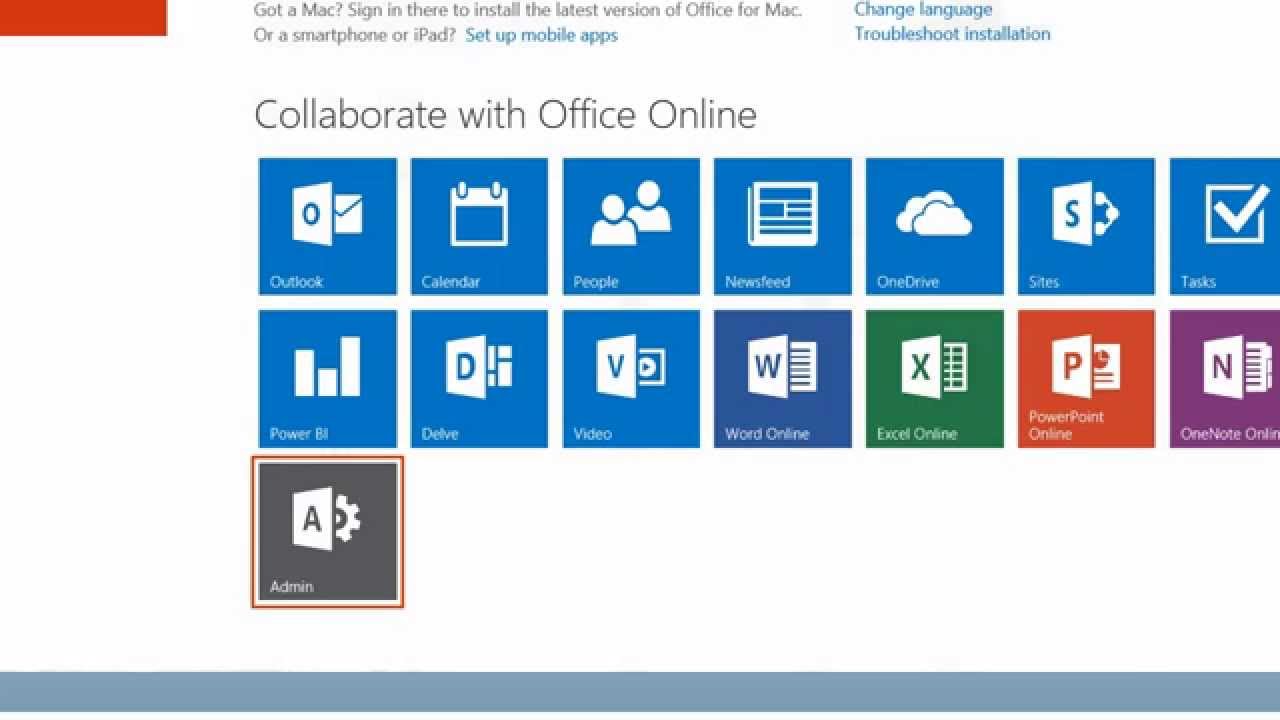Image resolution: width=1280 pixels, height=720 pixels.
Task: Click the Change language link
Action: coord(923,10)
